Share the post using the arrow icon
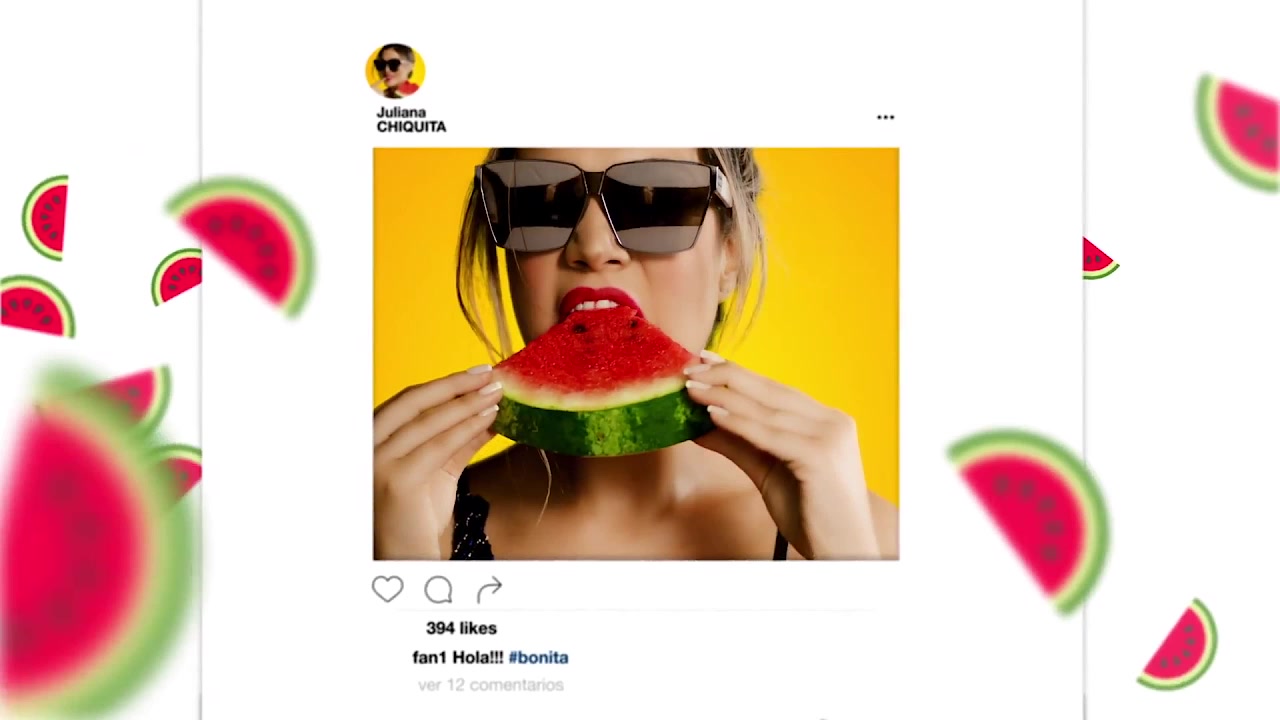Screen dimensions: 1280x720 coord(489,590)
